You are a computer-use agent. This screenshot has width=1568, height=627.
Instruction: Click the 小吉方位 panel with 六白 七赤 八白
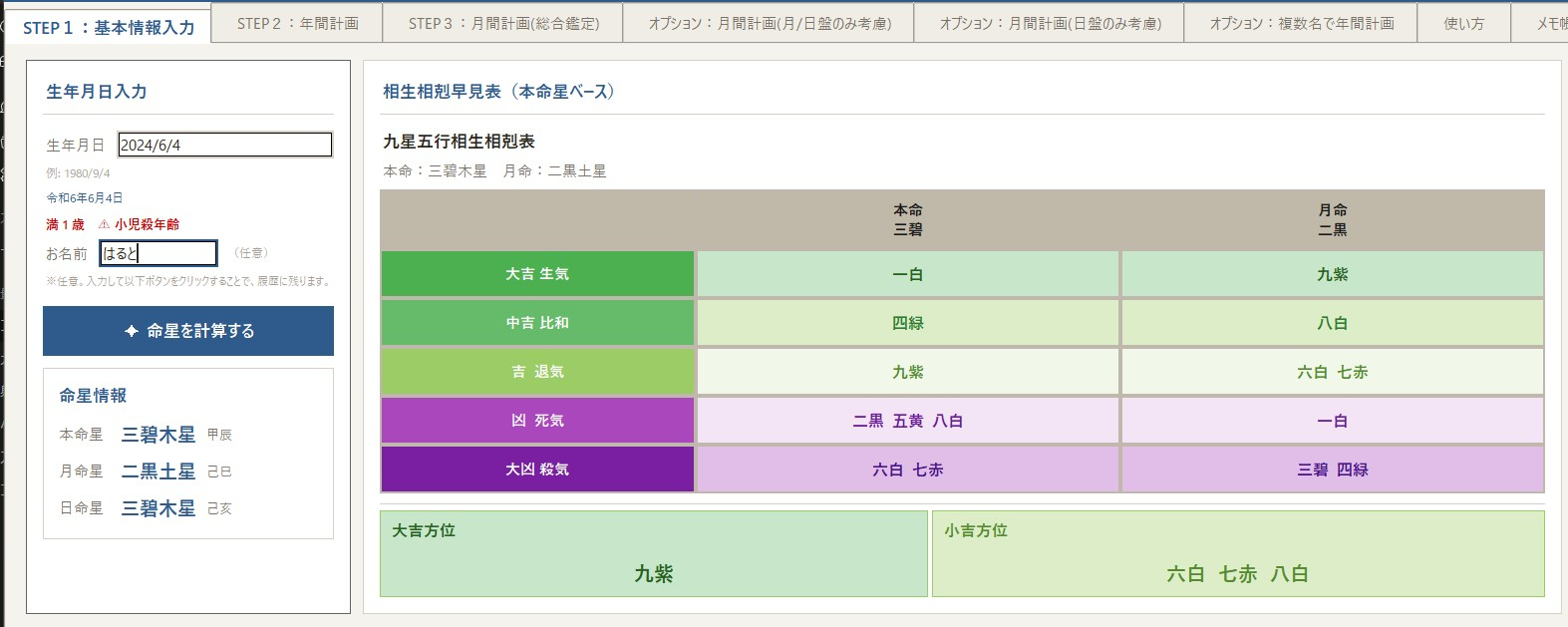click(x=1238, y=554)
